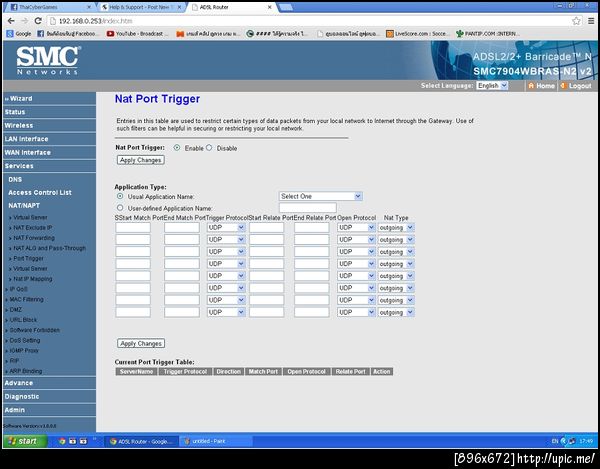Click the first row Start Match Port field
This screenshot has width=600, height=469.
click(133, 228)
